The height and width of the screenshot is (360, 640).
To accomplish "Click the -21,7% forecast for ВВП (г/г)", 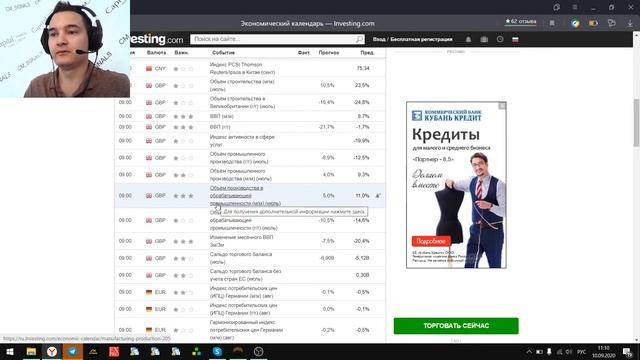I will 326,127.
